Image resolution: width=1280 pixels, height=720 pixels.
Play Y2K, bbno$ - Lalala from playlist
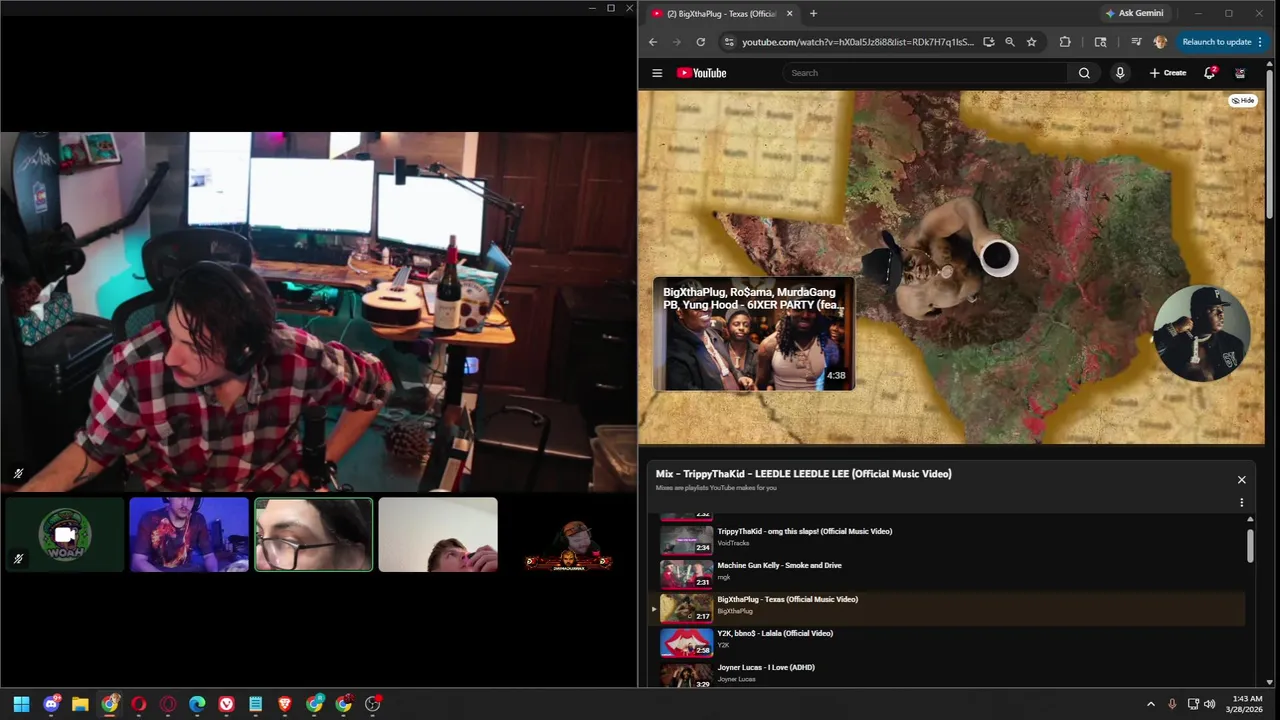[950, 643]
